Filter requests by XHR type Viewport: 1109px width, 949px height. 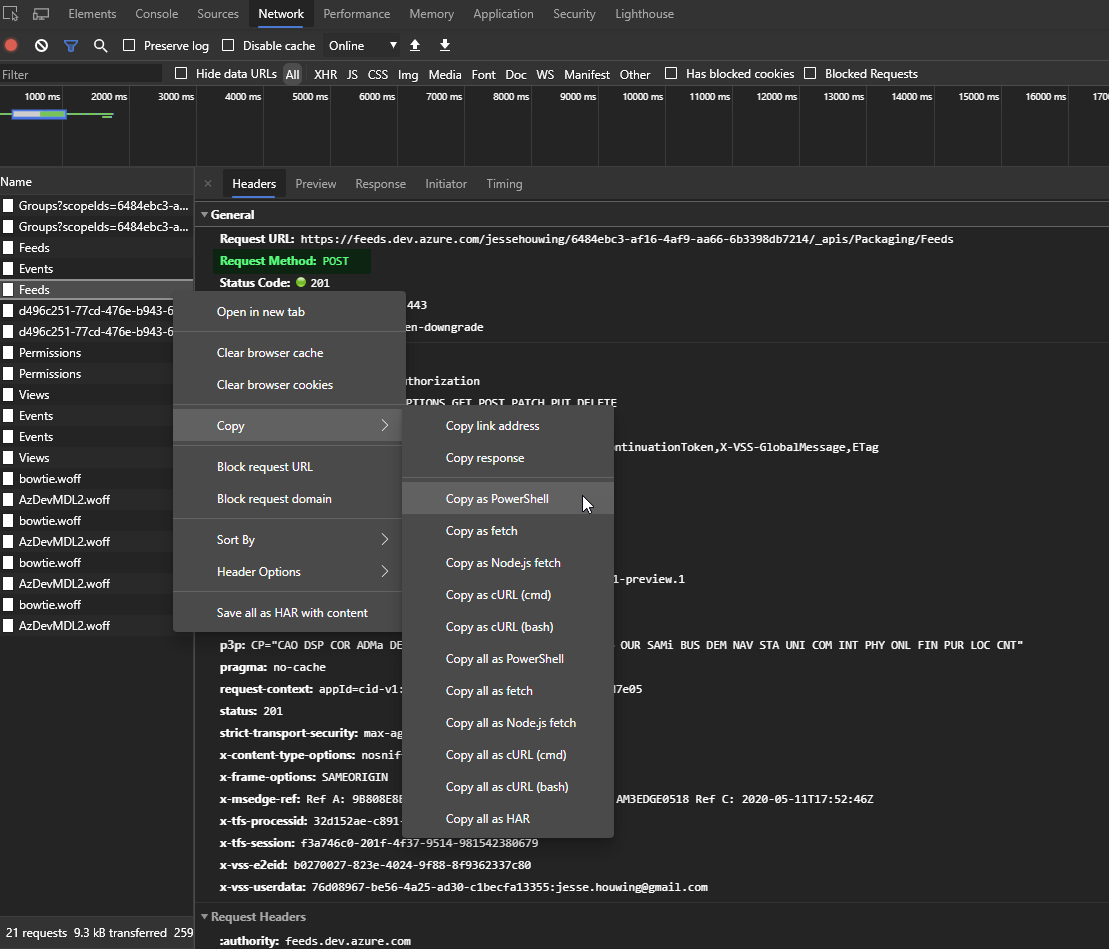(325, 74)
